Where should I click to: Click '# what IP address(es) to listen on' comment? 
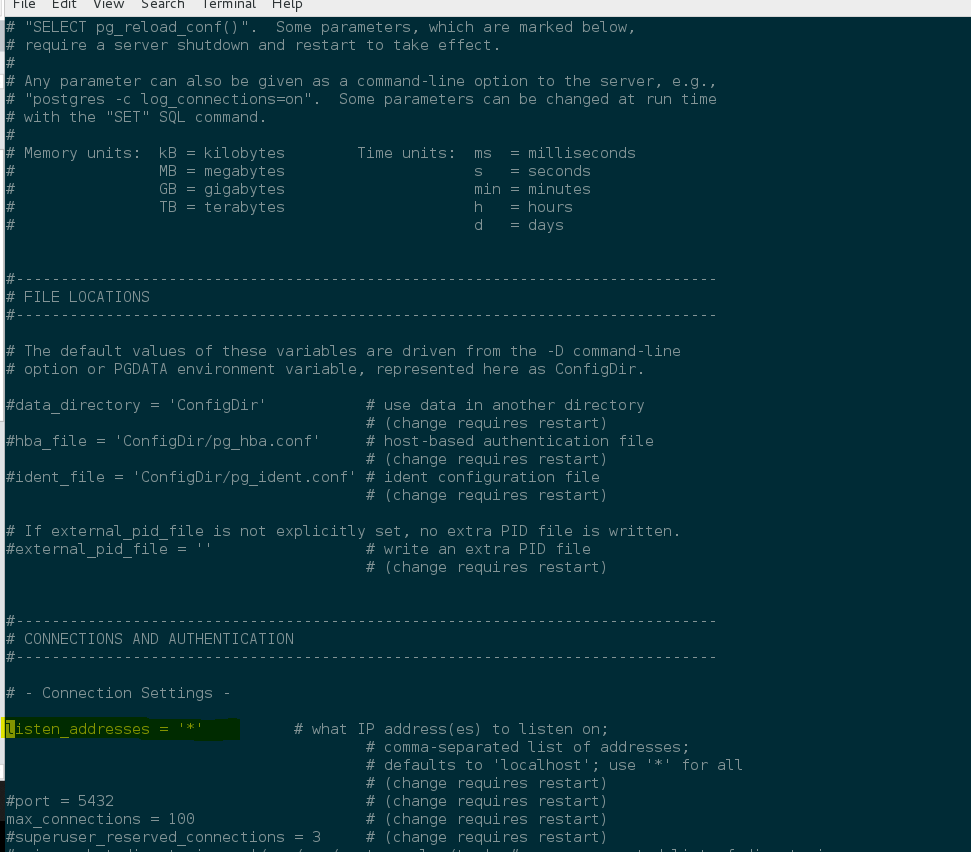pos(451,729)
